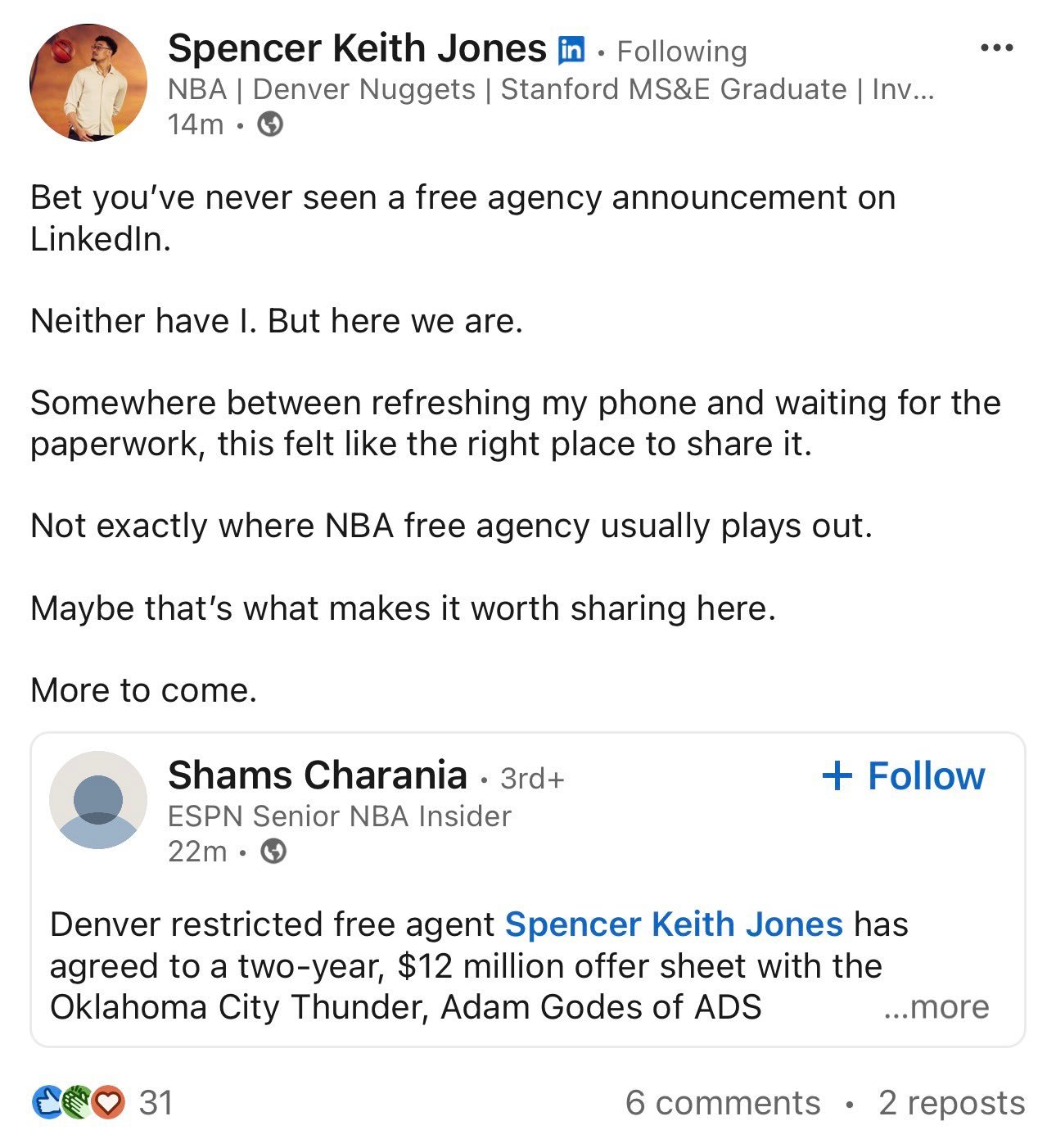View the 2 reposts
Image resolution: width=1056 pixels, height=1148 pixels.
tap(952, 1103)
